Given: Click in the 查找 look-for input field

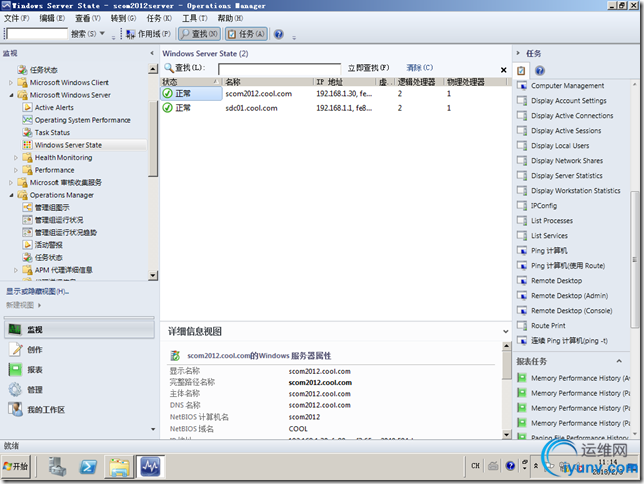Looking at the screenshot, I should pos(279,69).
